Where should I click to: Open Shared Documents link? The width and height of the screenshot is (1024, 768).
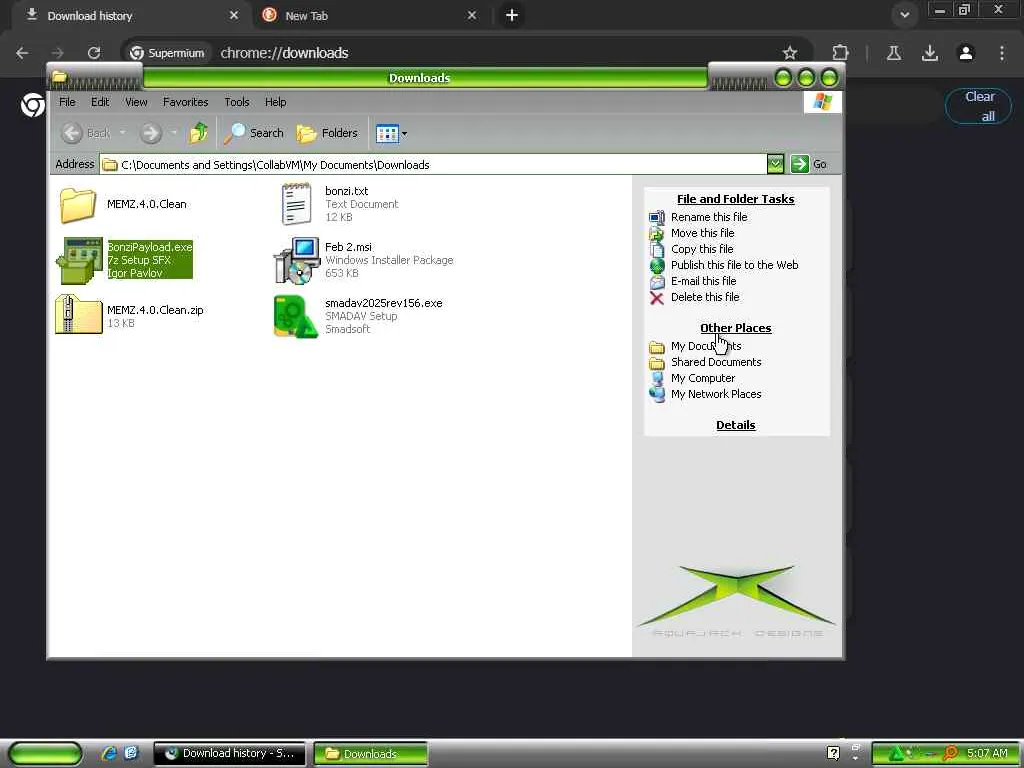(716, 362)
